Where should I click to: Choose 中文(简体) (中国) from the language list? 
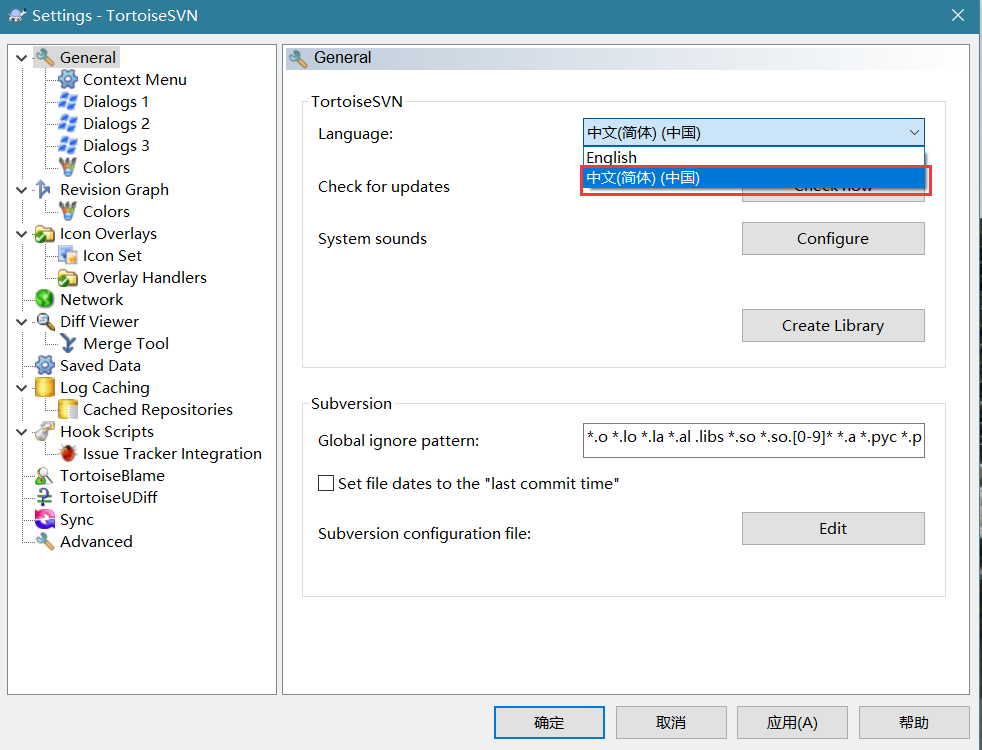pyautogui.click(x=753, y=178)
